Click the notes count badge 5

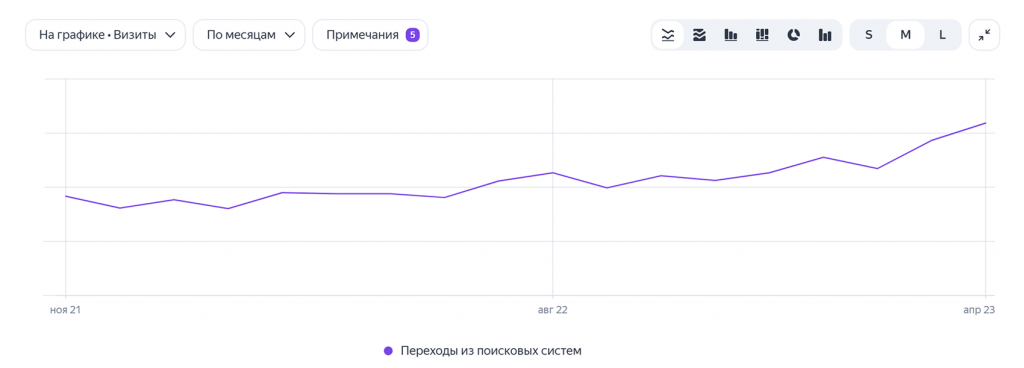pos(412,35)
